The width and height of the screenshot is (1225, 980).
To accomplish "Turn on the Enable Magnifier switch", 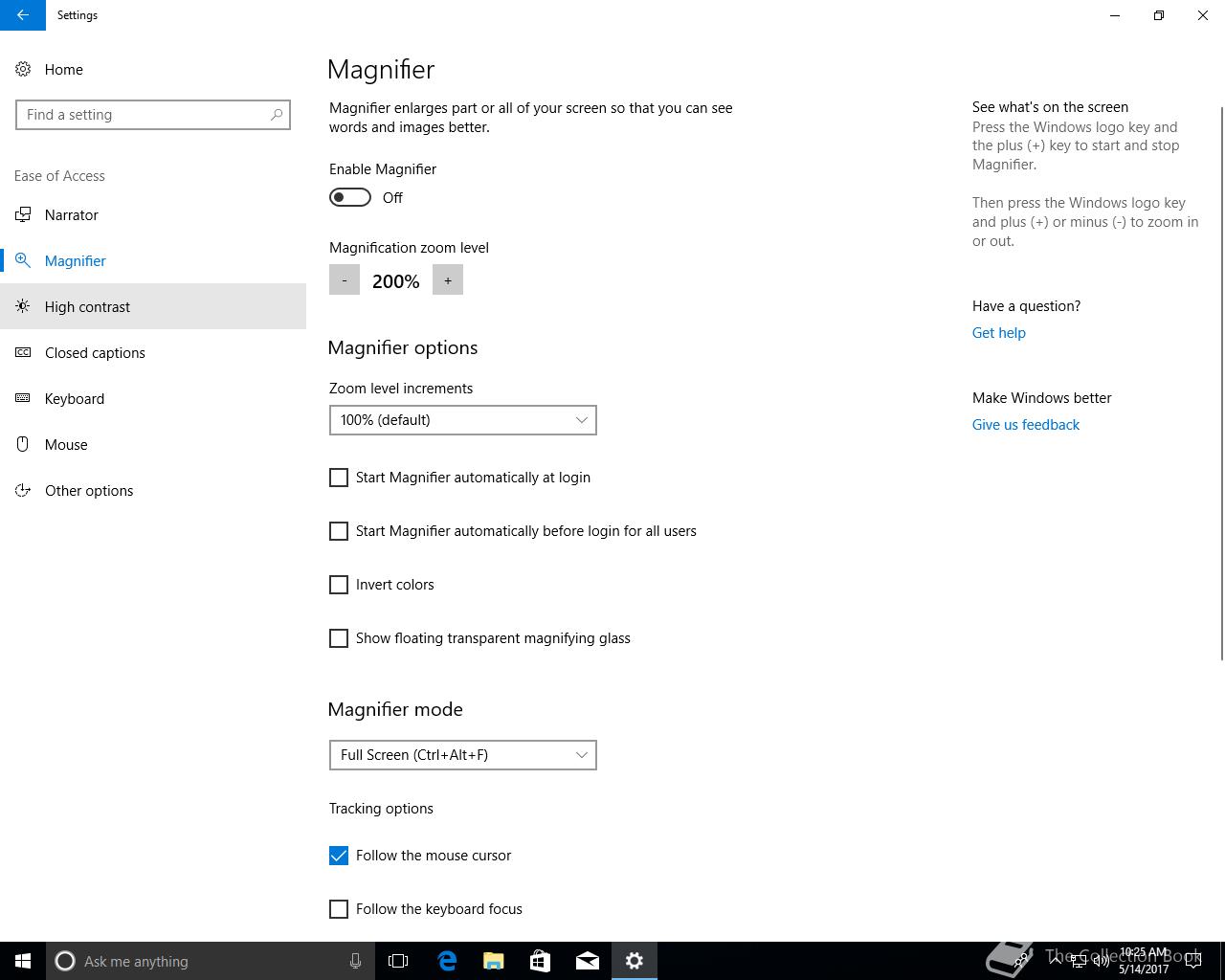I will click(350, 197).
